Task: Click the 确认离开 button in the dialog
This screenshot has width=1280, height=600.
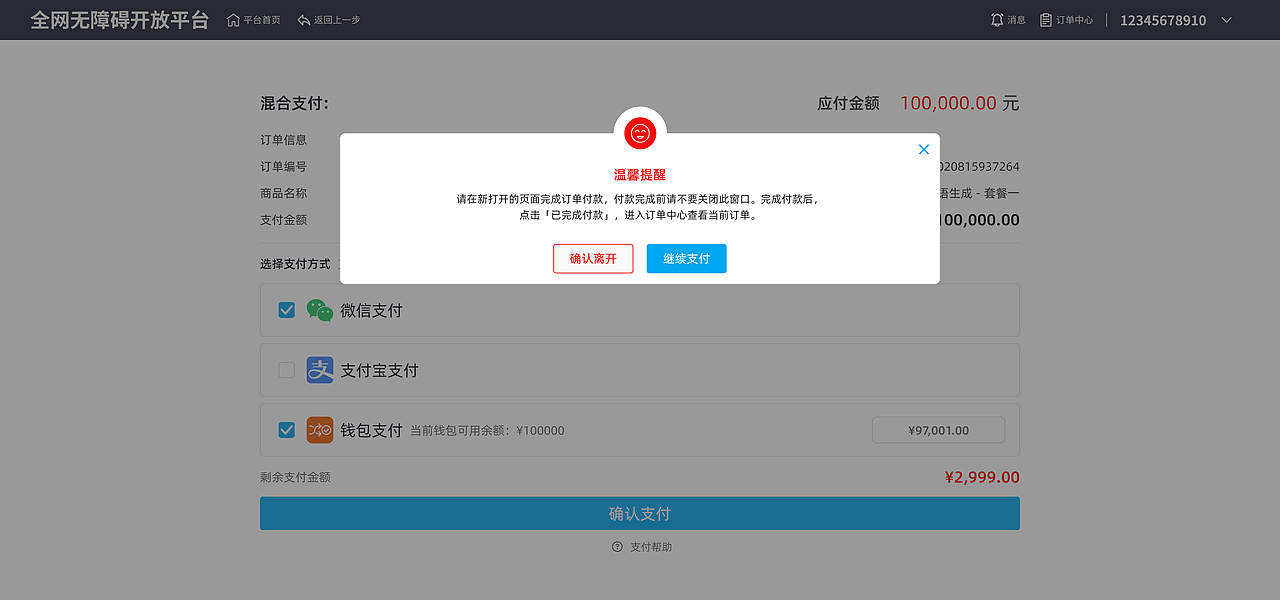Action: click(593, 258)
